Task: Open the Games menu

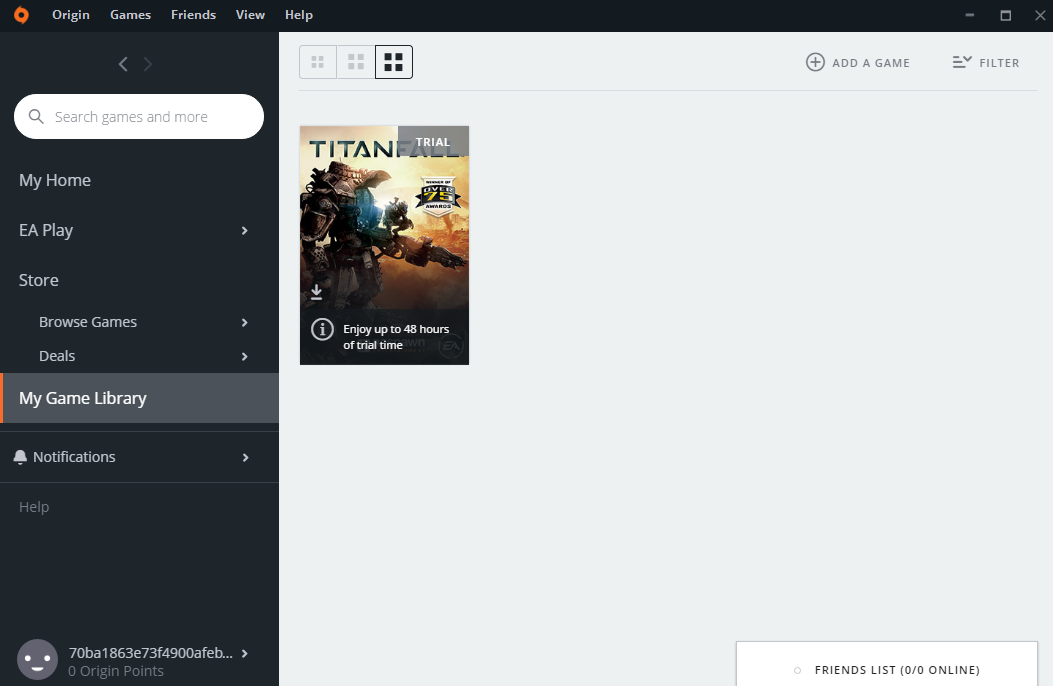Action: tap(130, 15)
